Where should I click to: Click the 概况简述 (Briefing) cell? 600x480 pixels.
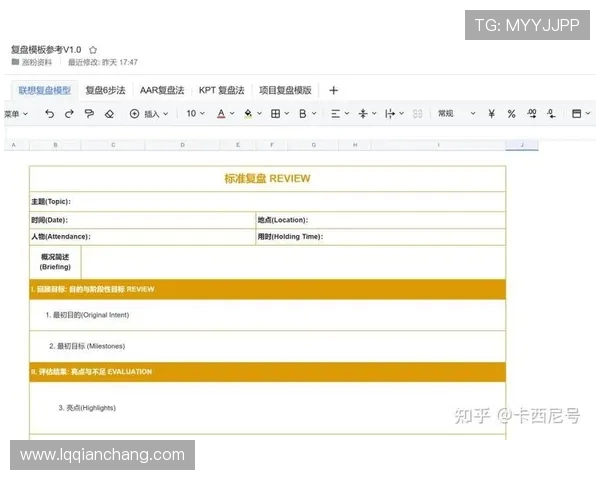pos(55,262)
